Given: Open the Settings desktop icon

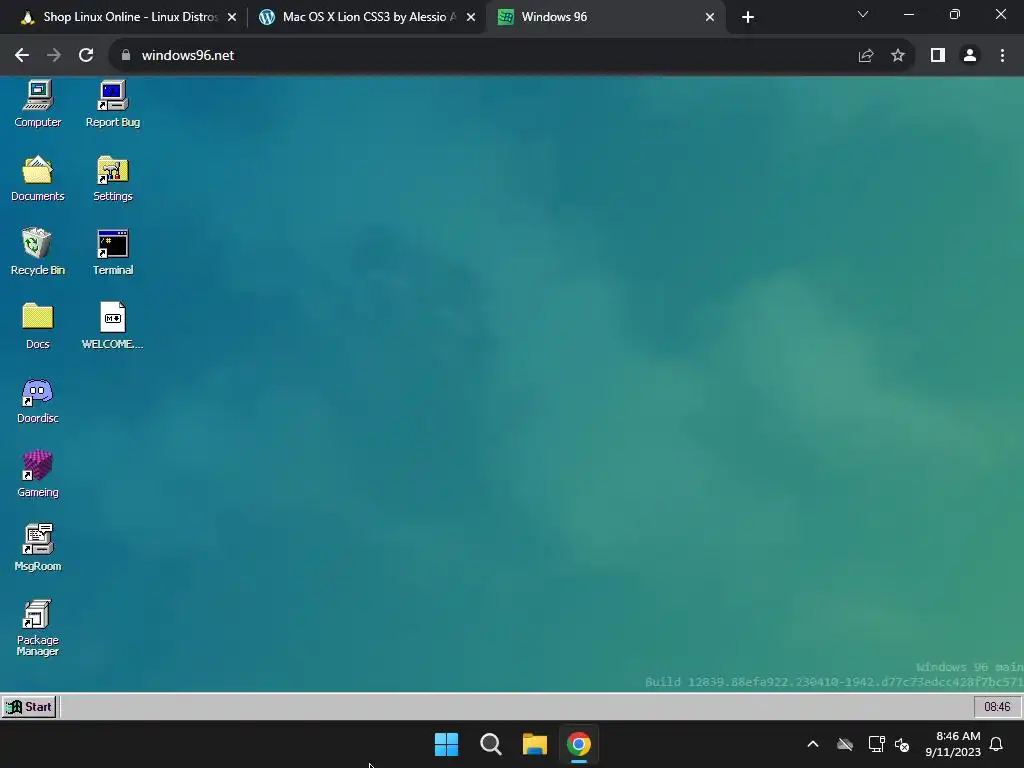Looking at the screenshot, I should tap(112, 178).
